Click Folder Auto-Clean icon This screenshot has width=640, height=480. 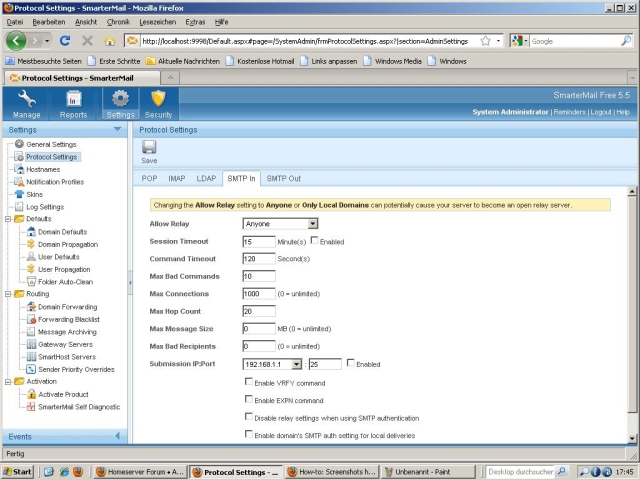click(31, 282)
